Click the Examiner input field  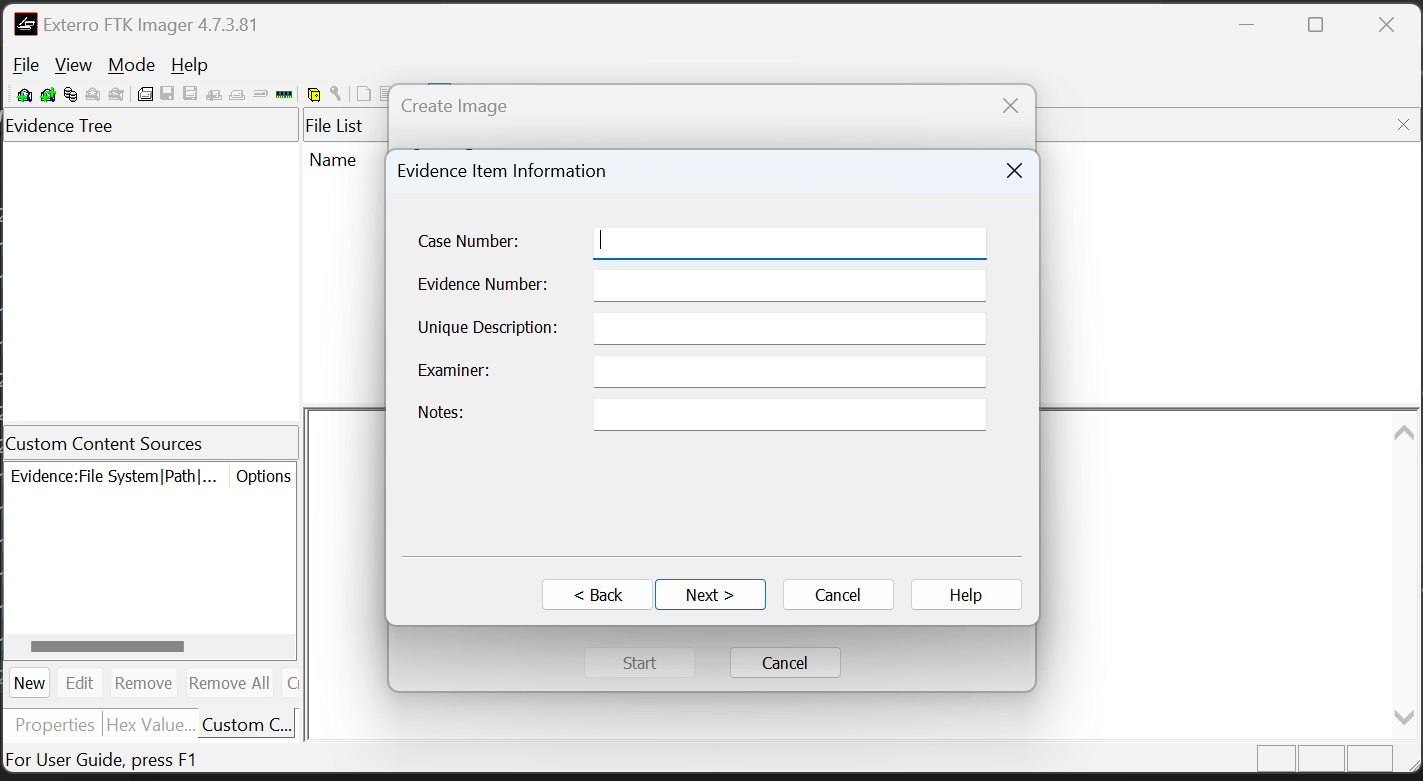pyautogui.click(x=790, y=371)
